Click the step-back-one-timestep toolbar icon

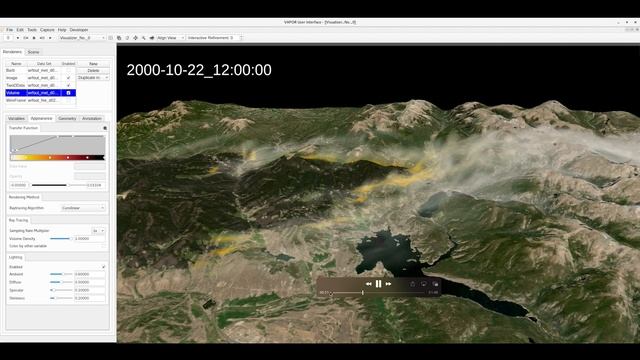pyautogui.click(x=26, y=38)
